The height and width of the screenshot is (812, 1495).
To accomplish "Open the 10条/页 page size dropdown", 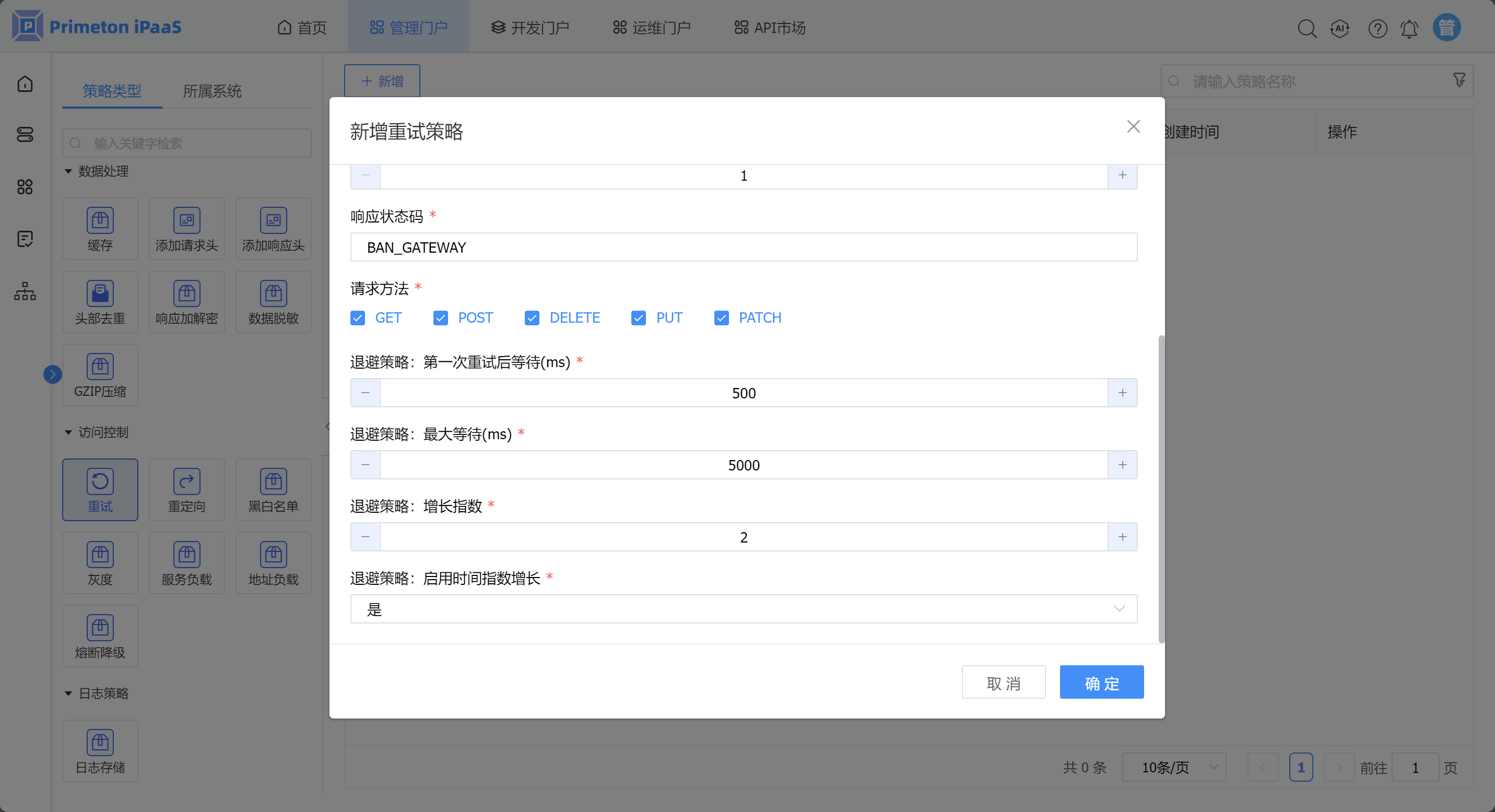I will pos(1173,767).
